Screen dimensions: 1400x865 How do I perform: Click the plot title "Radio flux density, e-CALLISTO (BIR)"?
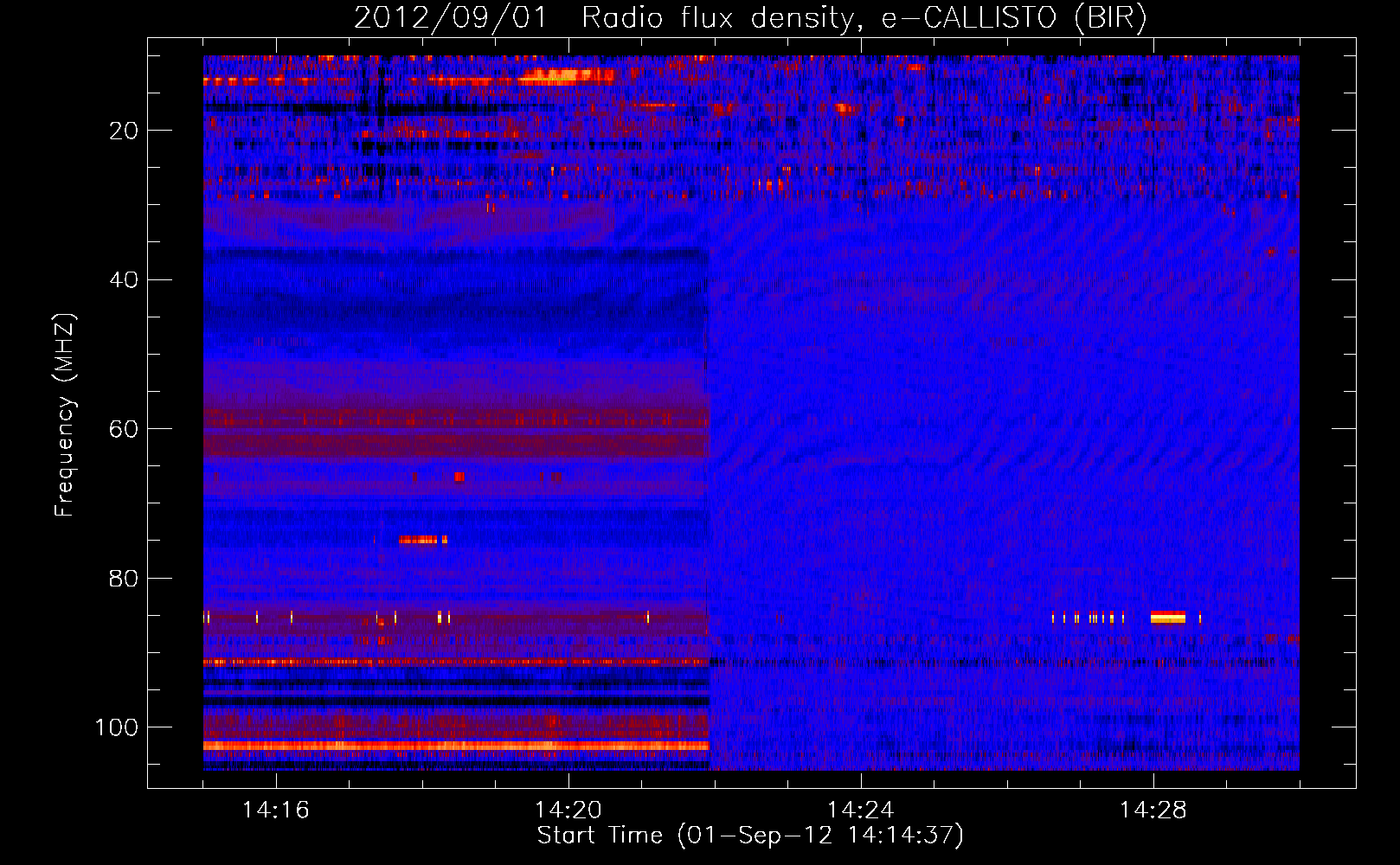click(x=864, y=17)
